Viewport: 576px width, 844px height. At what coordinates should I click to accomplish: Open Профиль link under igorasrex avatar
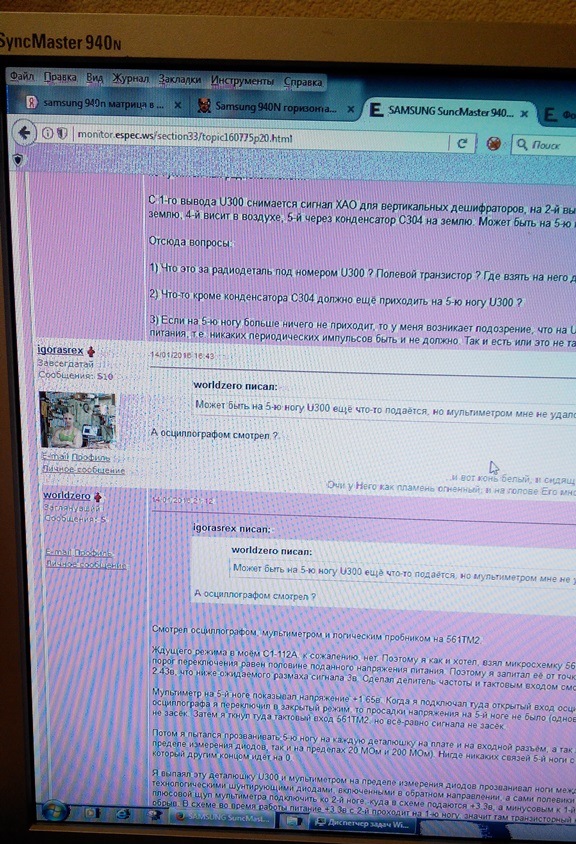(91, 457)
